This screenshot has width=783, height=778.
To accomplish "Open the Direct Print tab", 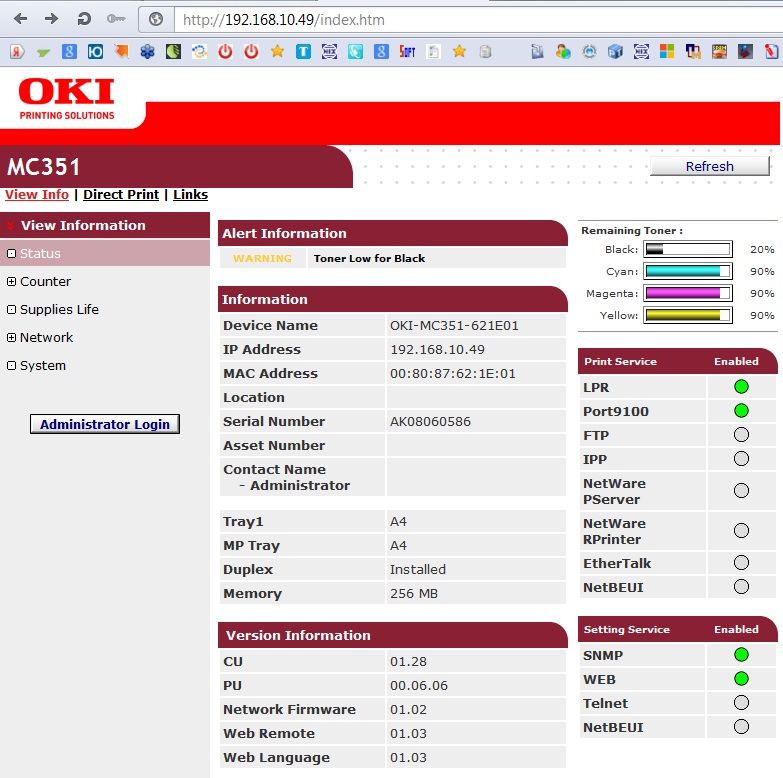I will pos(121,194).
